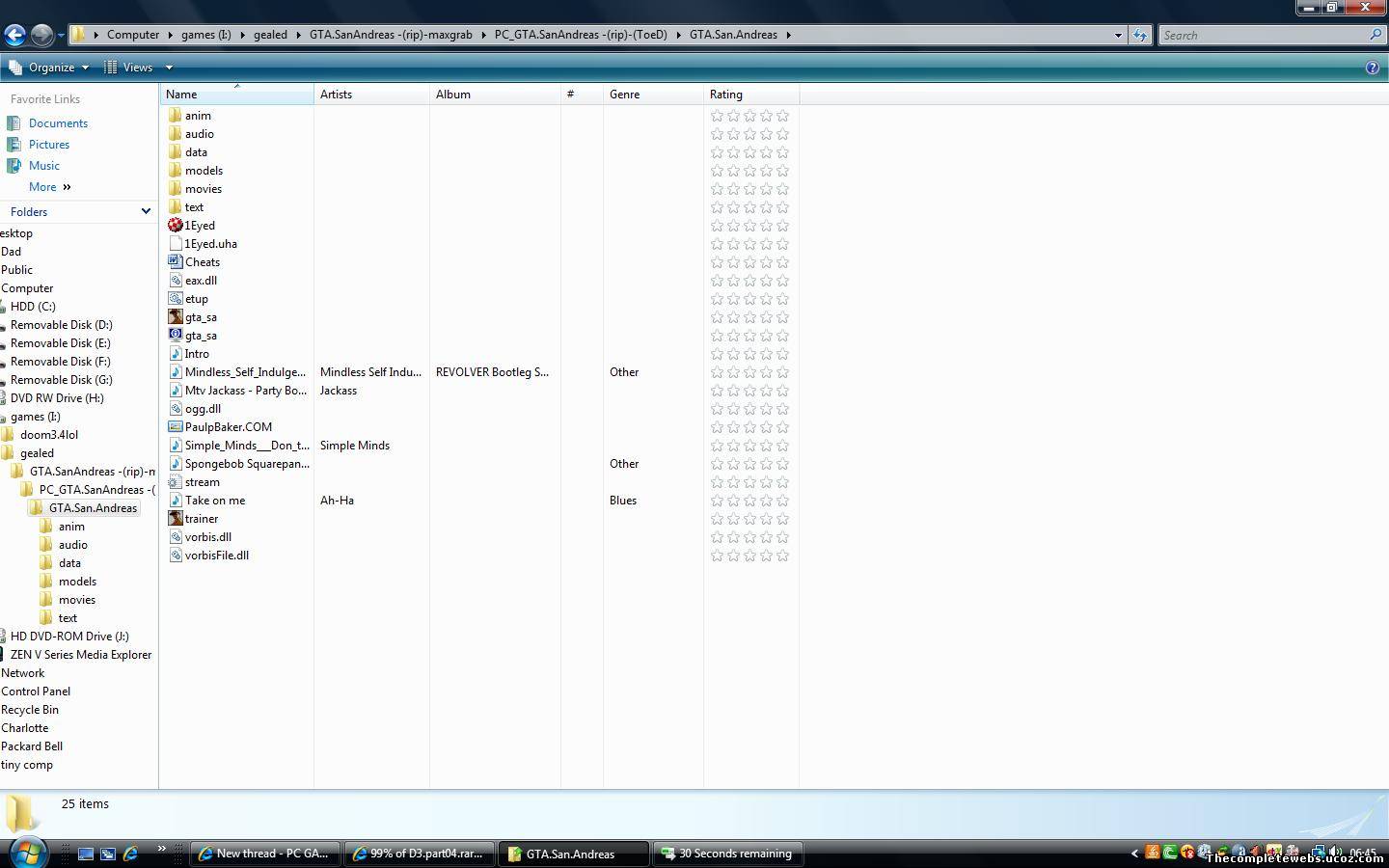The height and width of the screenshot is (868, 1389).
Task: Select the ogg.dll file icon
Action: (x=176, y=408)
